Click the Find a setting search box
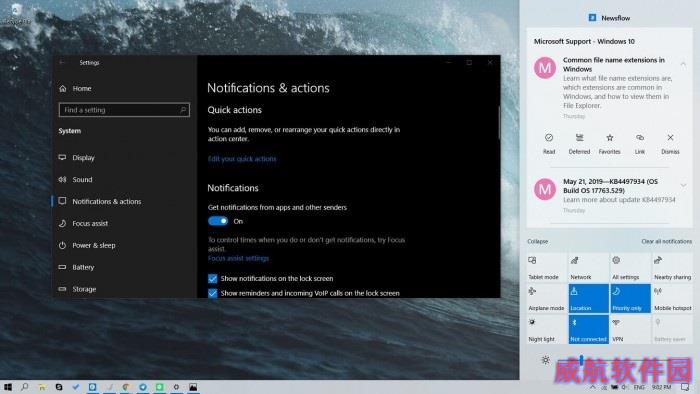Image resolution: width=700 pixels, height=394 pixels. pyautogui.click(x=124, y=110)
